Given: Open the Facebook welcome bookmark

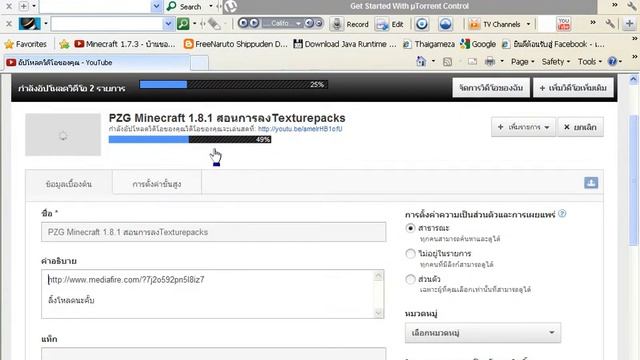Looking at the screenshot, I should coord(553,44).
